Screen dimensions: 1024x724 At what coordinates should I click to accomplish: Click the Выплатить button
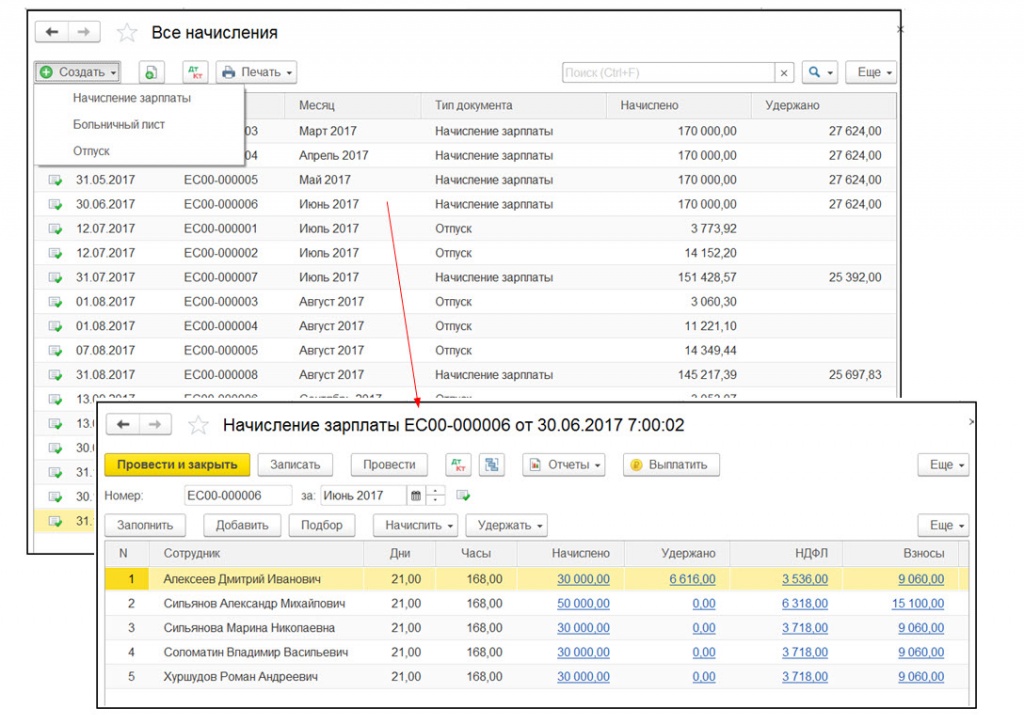pos(671,465)
